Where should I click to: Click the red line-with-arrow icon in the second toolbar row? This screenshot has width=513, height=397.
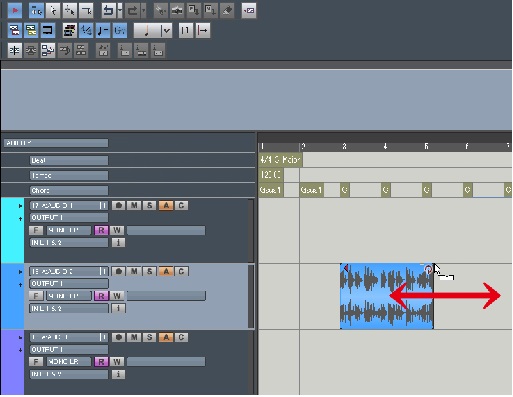[x=203, y=31]
